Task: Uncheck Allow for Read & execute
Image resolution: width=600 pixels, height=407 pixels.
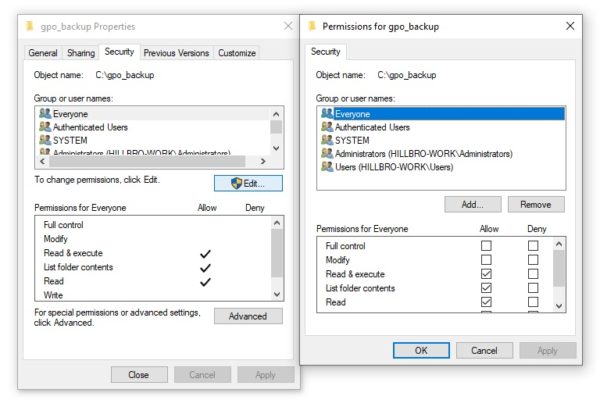Action: coord(486,273)
